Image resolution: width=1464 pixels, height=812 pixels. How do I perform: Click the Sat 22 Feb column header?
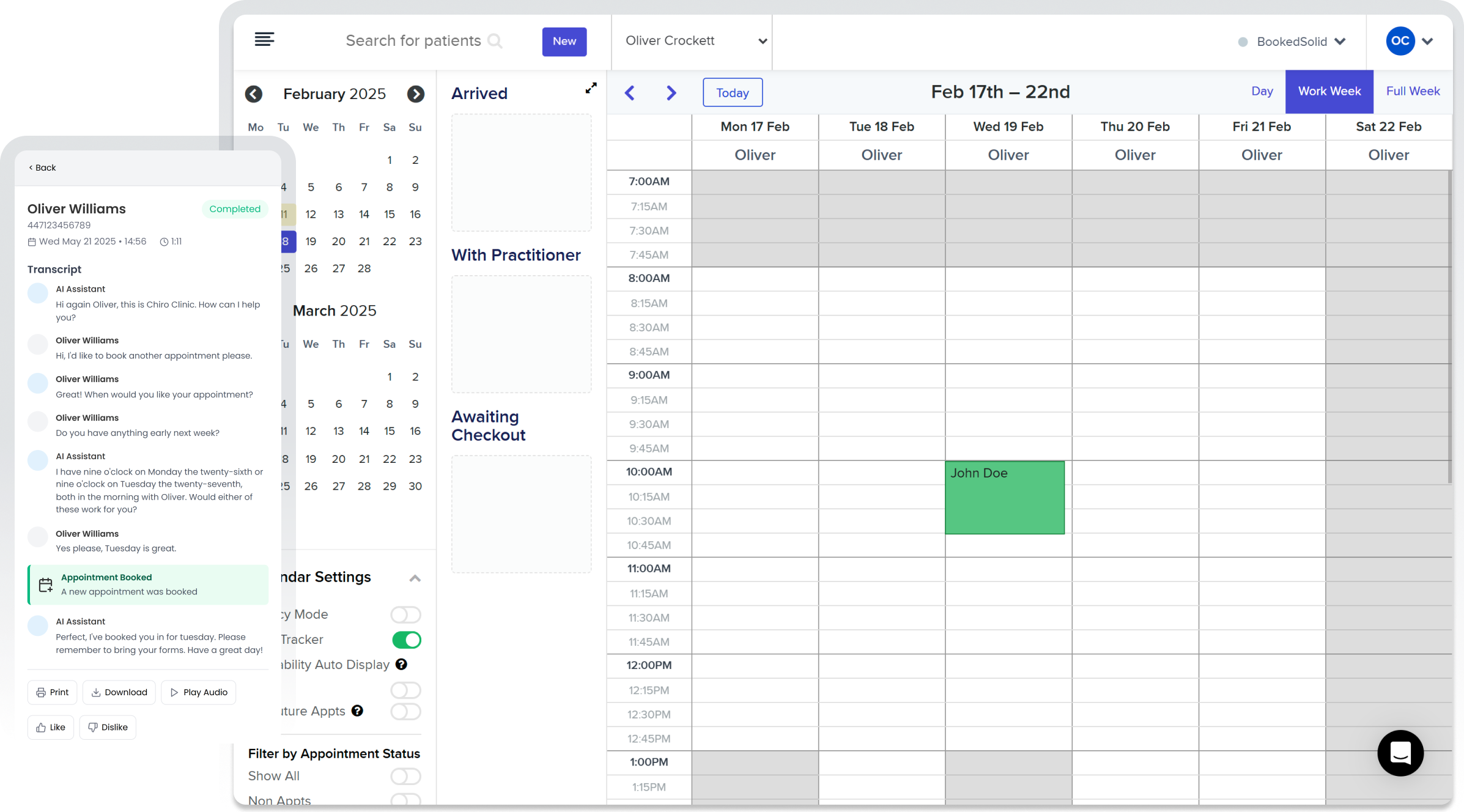click(x=1388, y=127)
